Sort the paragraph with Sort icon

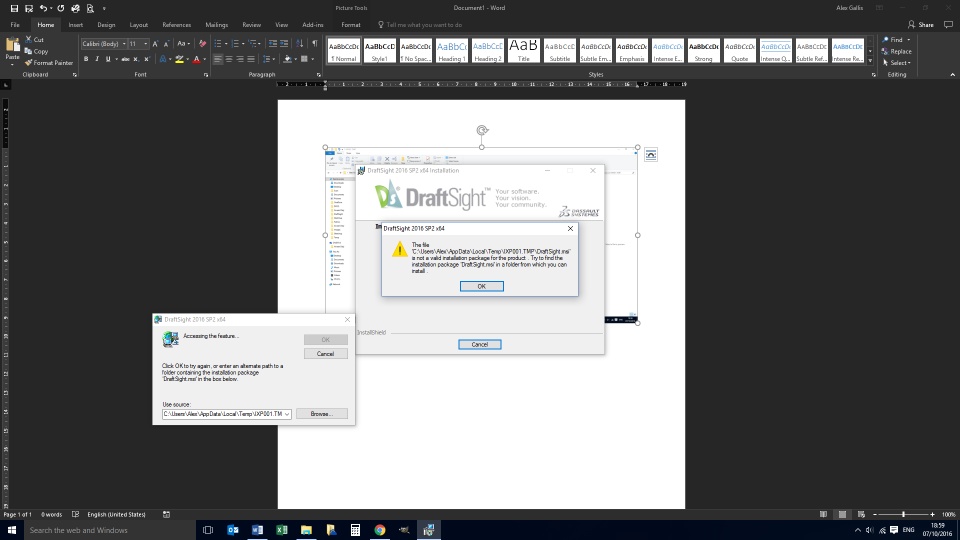(x=299, y=43)
